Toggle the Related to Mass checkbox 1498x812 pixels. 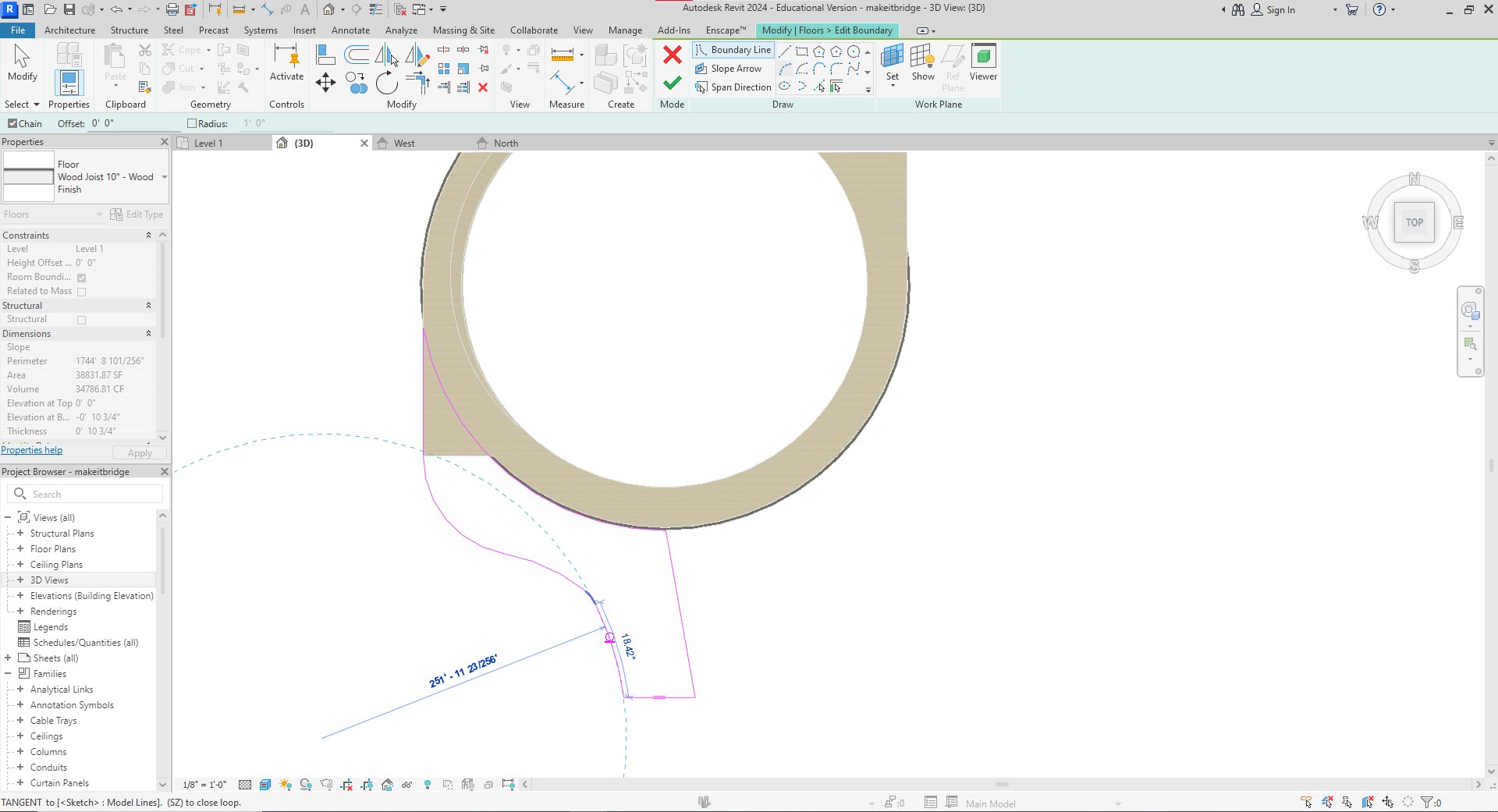(x=81, y=292)
